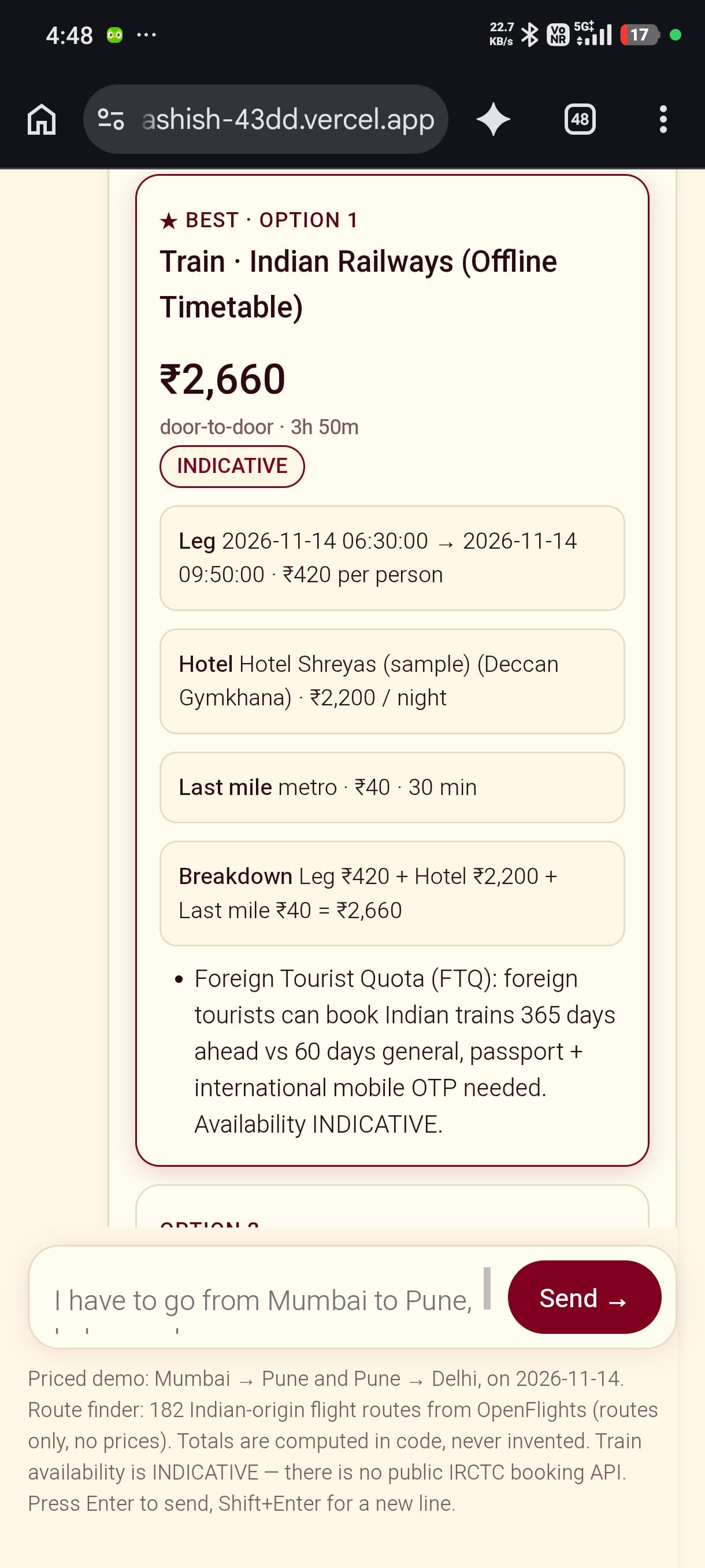This screenshot has height=1568, width=705.
Task: Click the Send button
Action: [584, 1297]
